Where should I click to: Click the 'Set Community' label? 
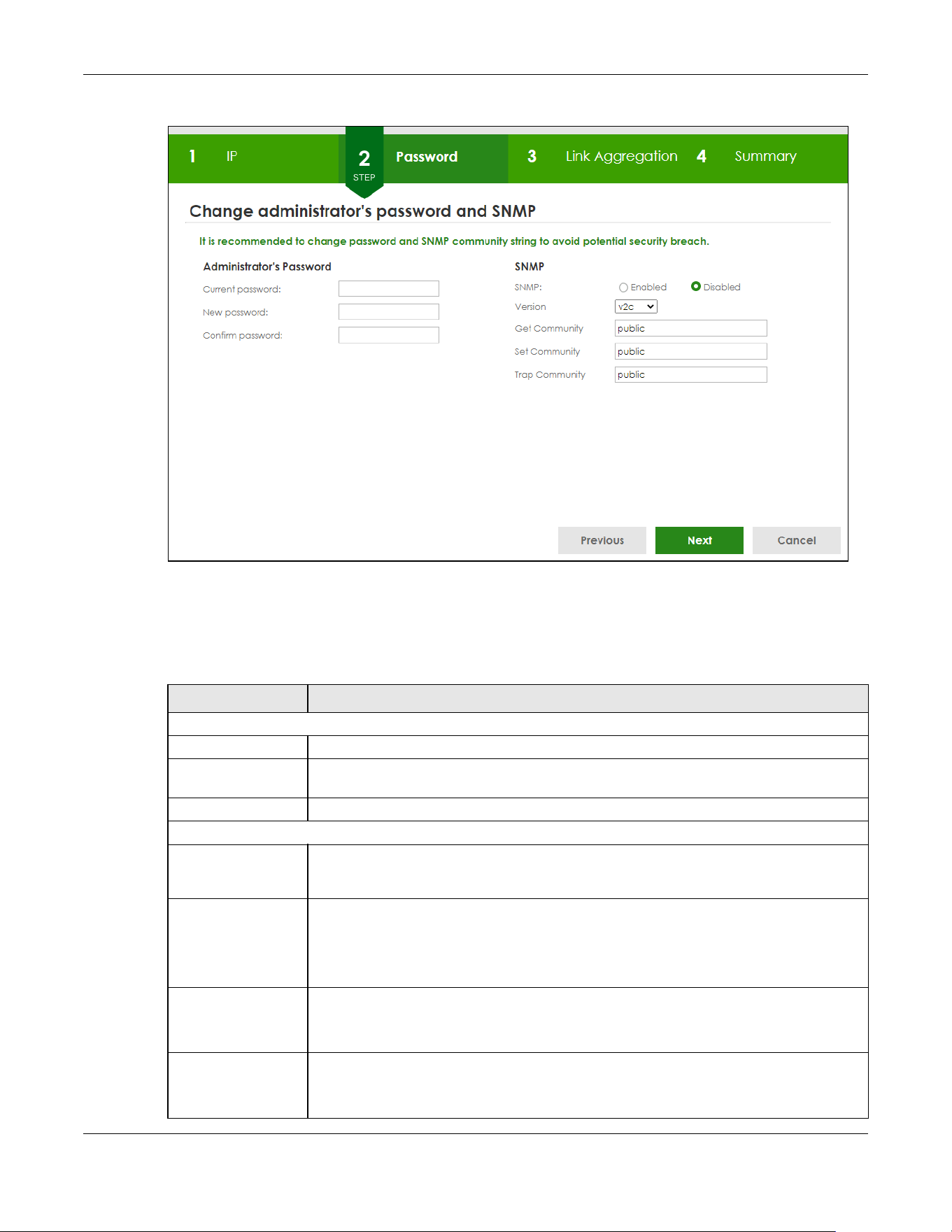tap(548, 352)
